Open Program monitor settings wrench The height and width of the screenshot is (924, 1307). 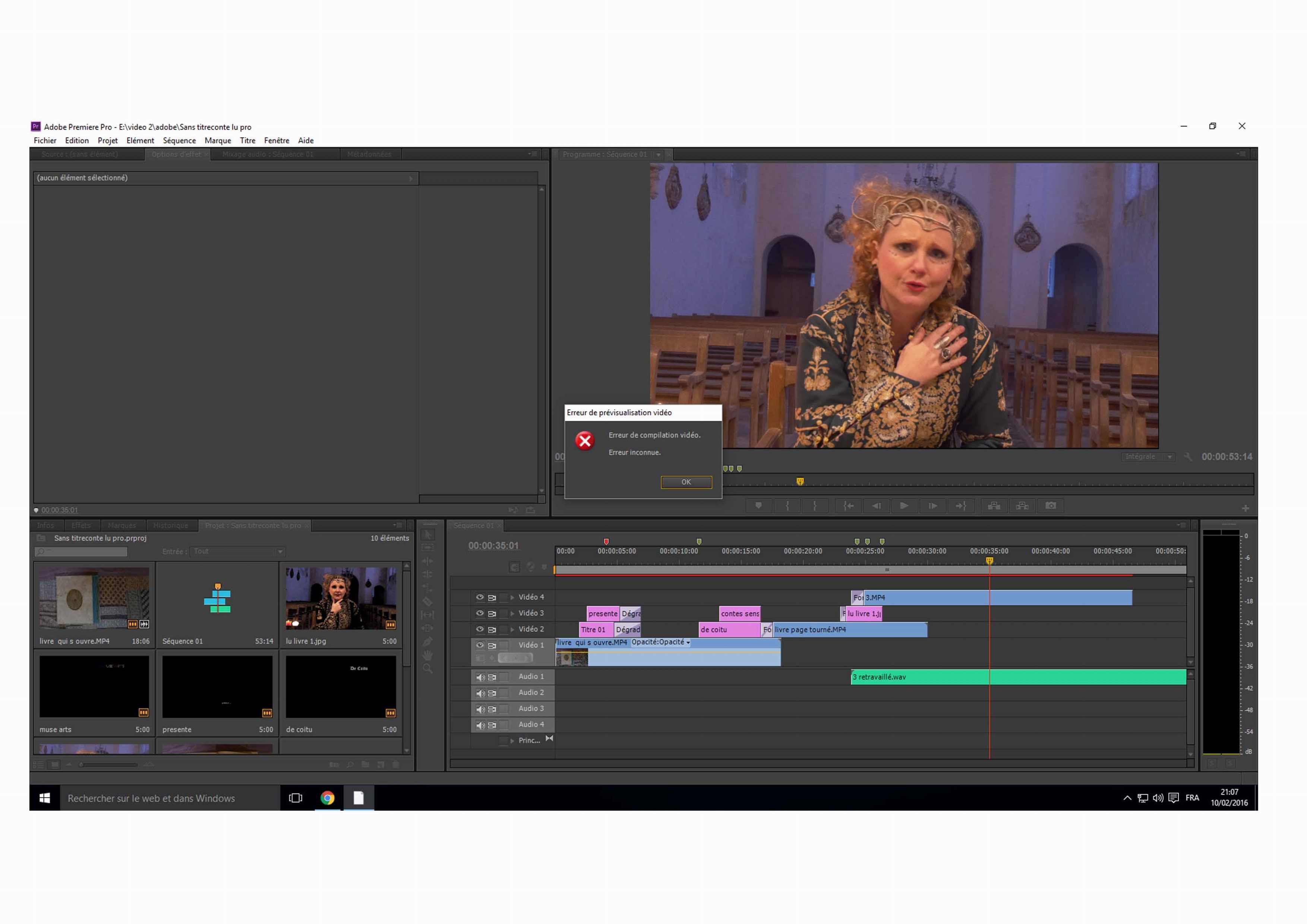coord(1187,457)
